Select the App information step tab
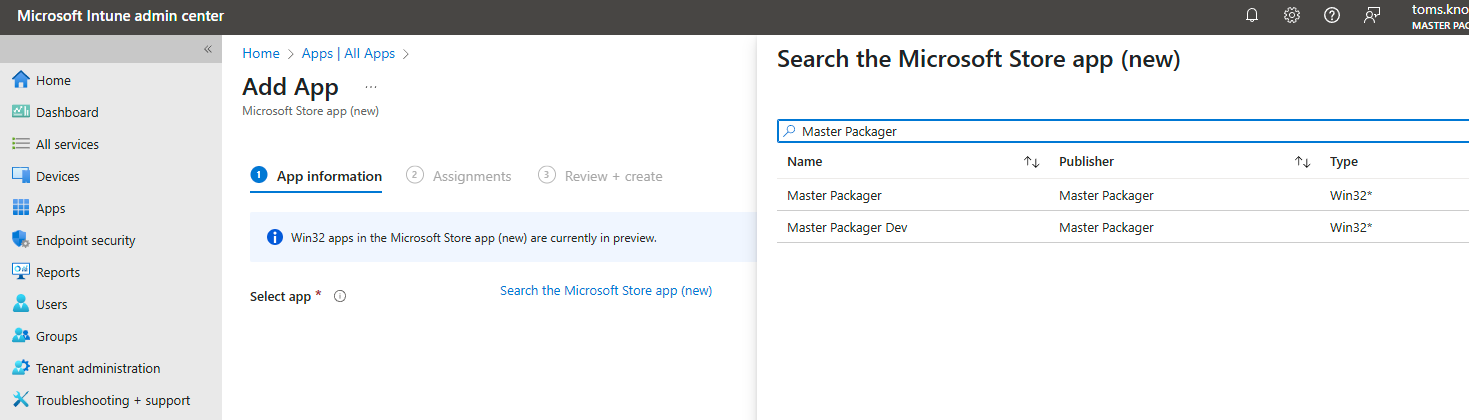The image size is (1469, 420). (316, 176)
